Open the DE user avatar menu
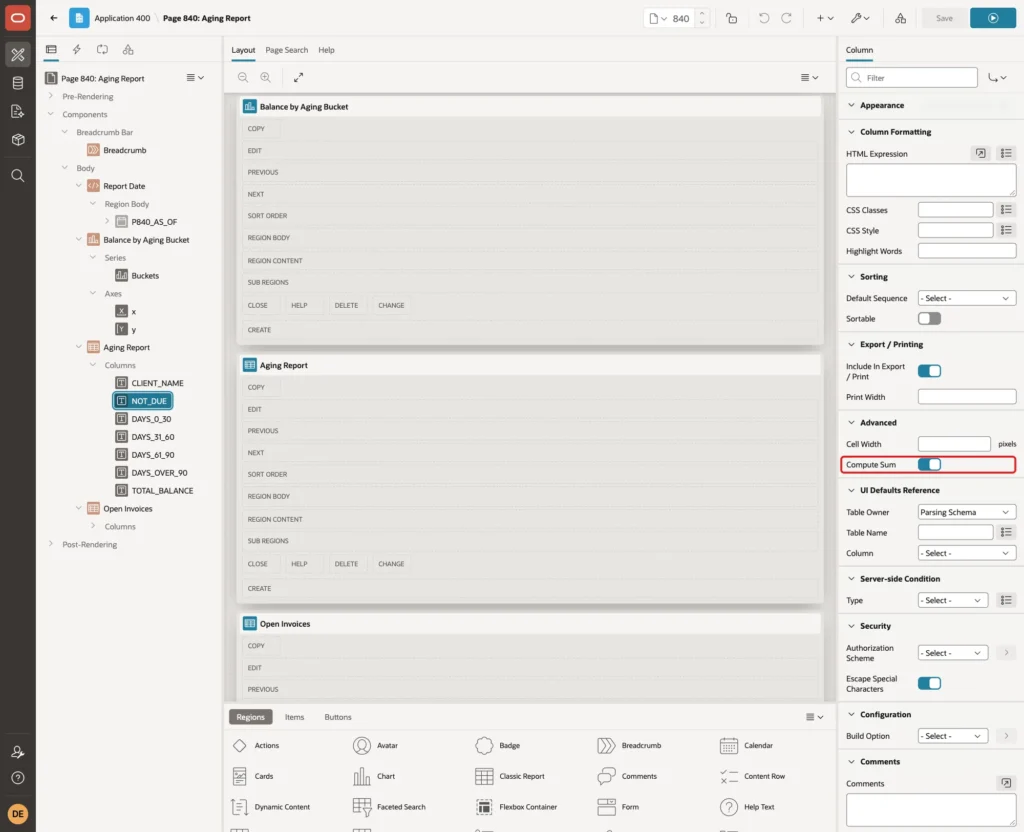The image size is (1024, 832). pyautogui.click(x=18, y=814)
